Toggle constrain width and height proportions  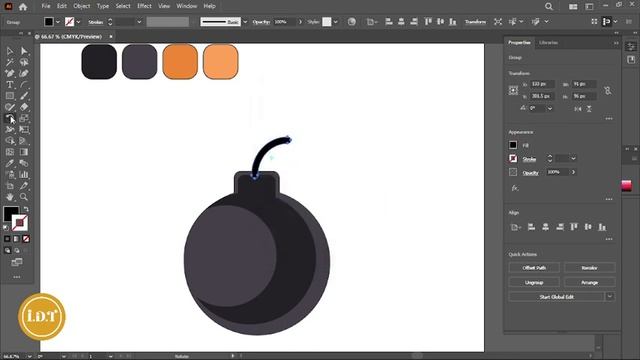[x=608, y=90]
